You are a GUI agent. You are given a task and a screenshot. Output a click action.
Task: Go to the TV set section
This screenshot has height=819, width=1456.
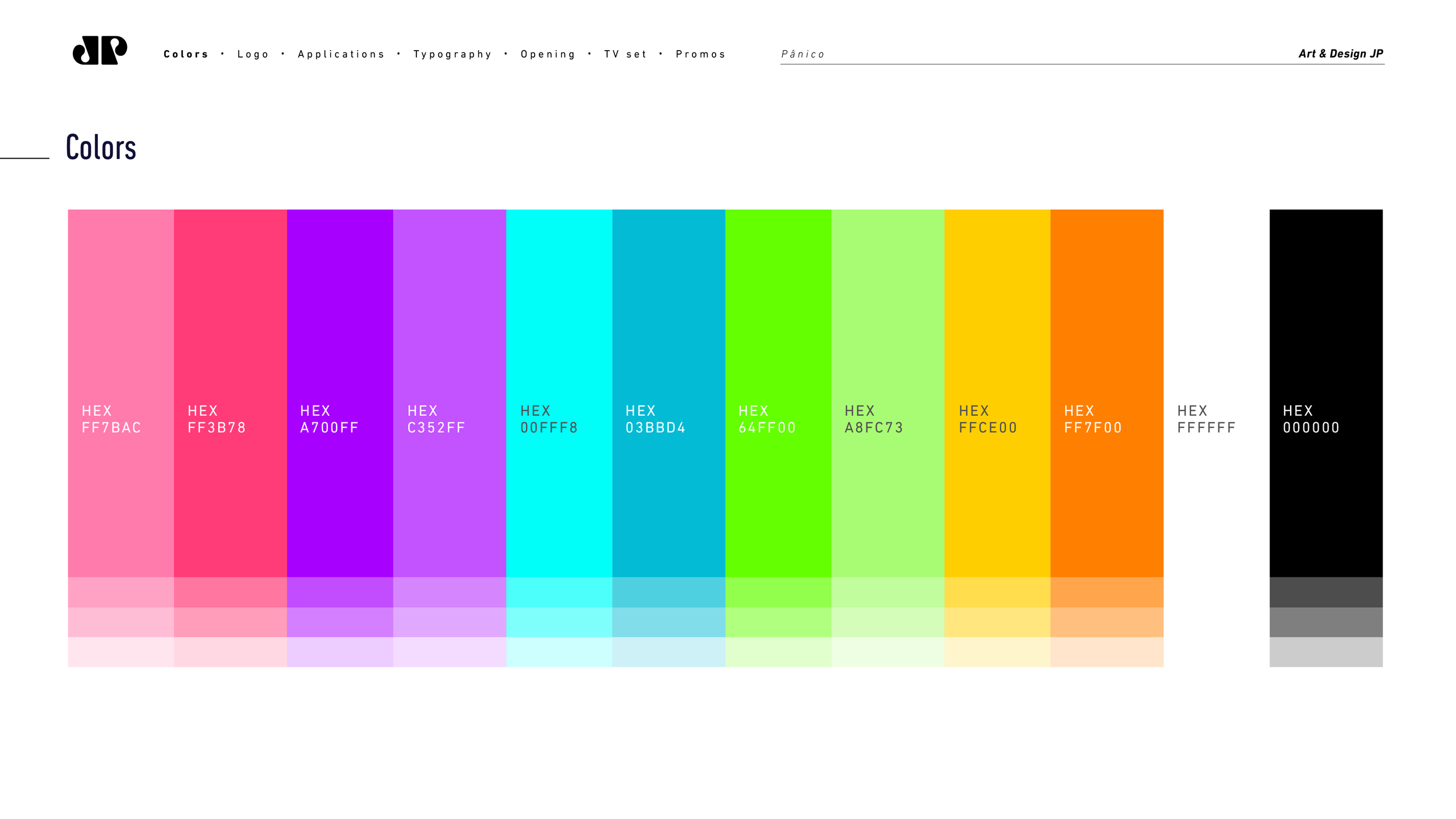[x=625, y=54]
